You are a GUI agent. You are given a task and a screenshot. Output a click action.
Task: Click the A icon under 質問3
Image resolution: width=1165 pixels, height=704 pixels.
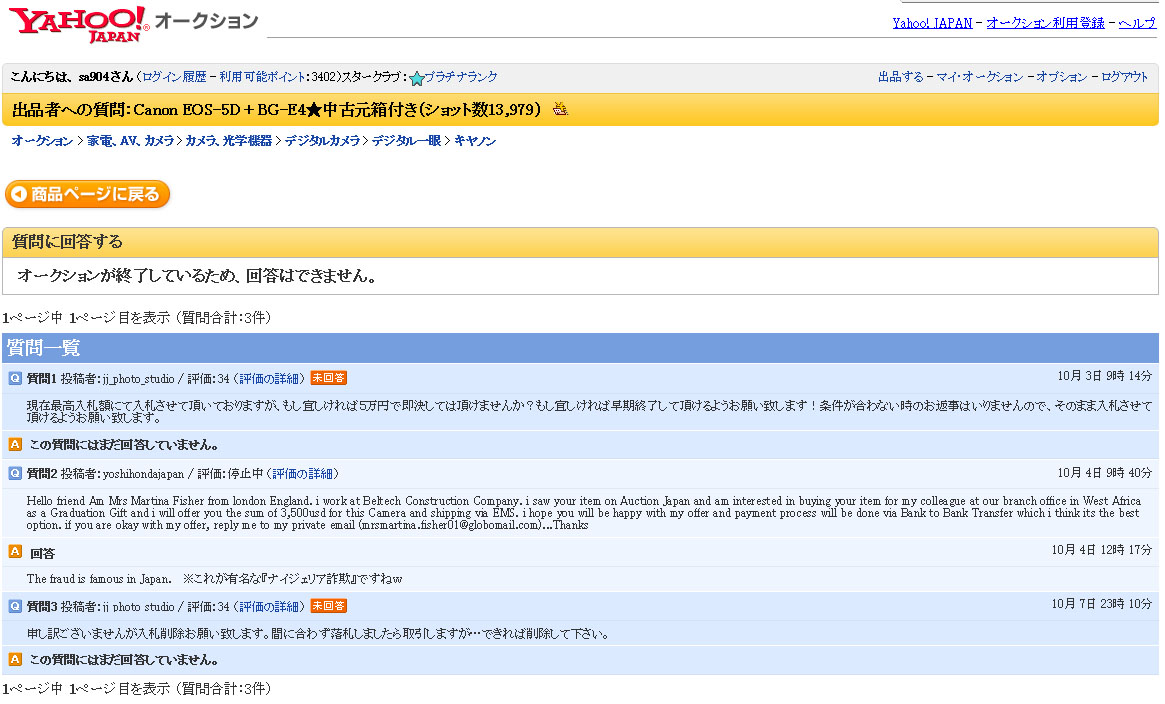pyautogui.click(x=15, y=659)
